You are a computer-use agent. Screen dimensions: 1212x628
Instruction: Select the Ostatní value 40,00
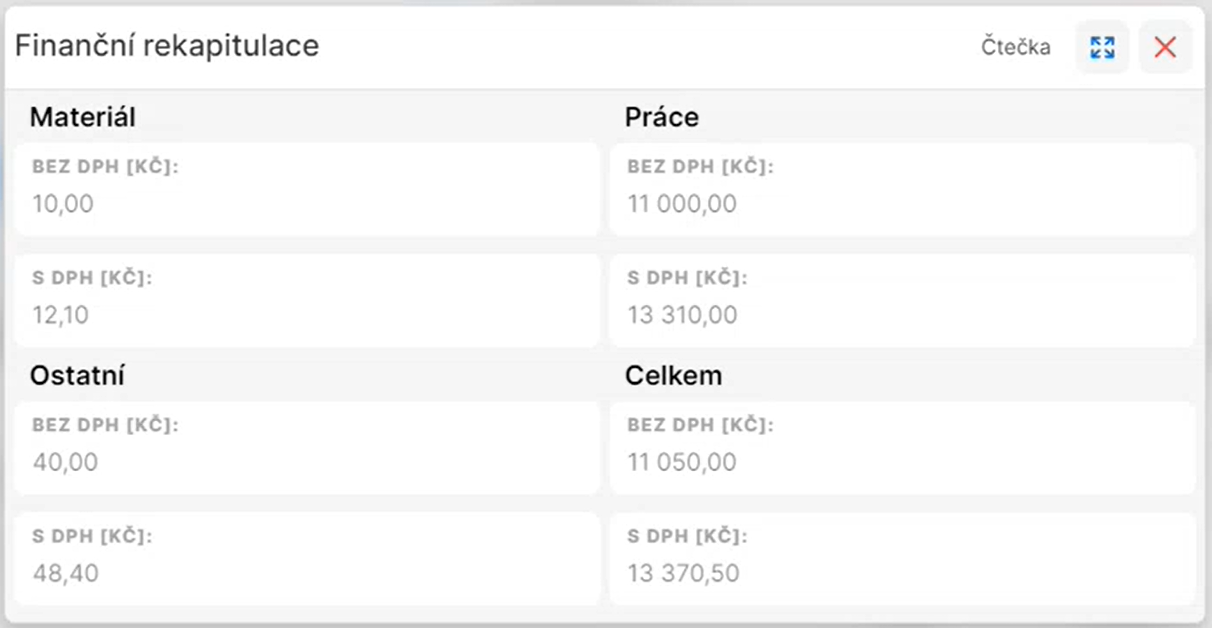point(65,462)
